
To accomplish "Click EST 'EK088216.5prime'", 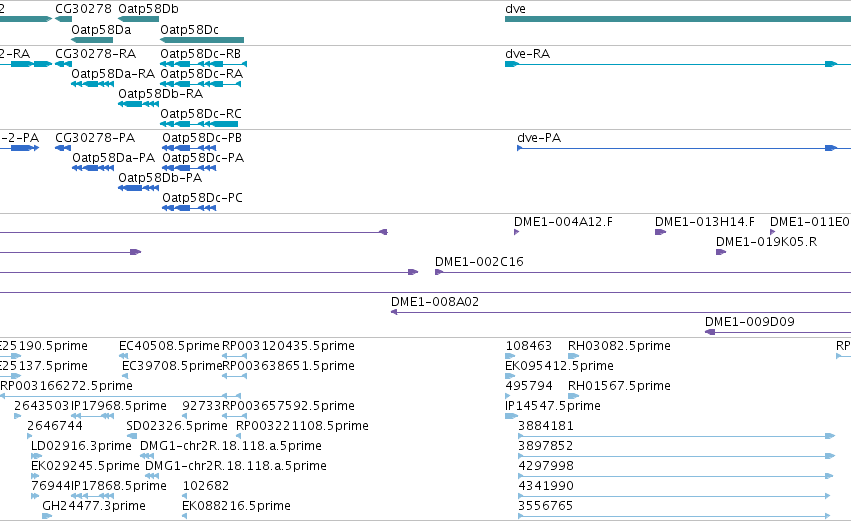I will (236, 507).
